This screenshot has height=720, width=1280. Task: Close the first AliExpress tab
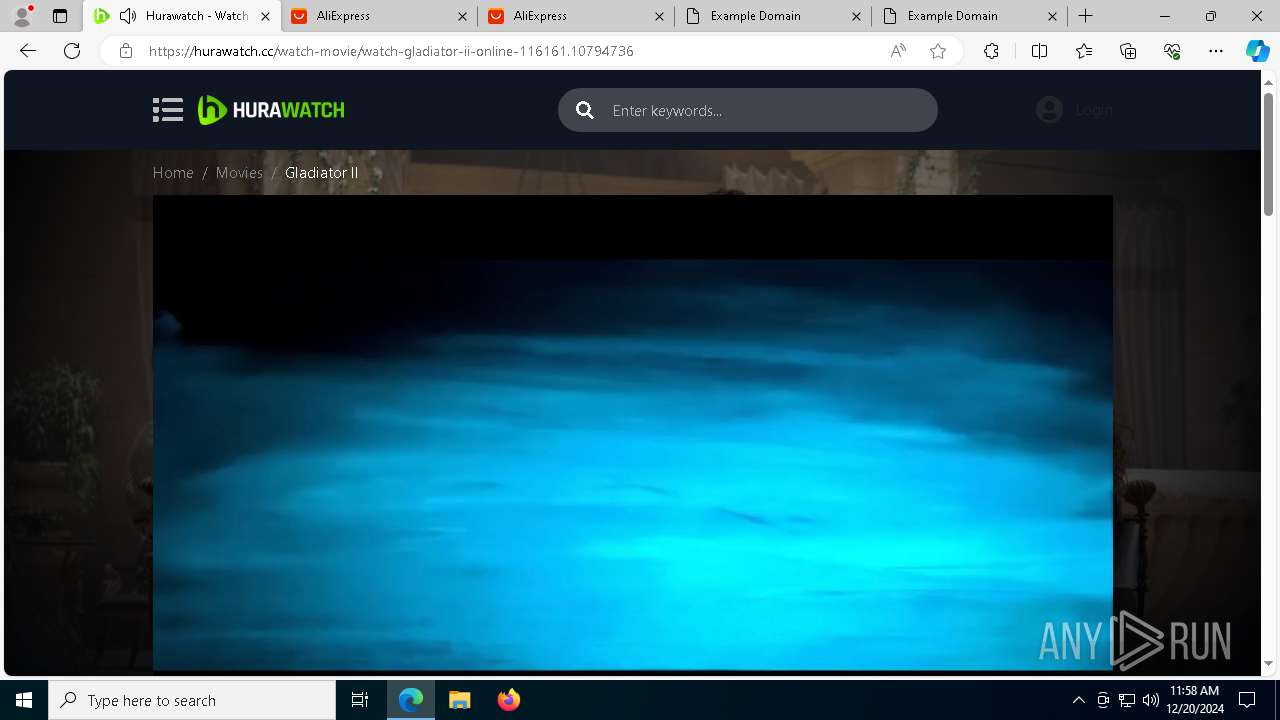(x=462, y=16)
